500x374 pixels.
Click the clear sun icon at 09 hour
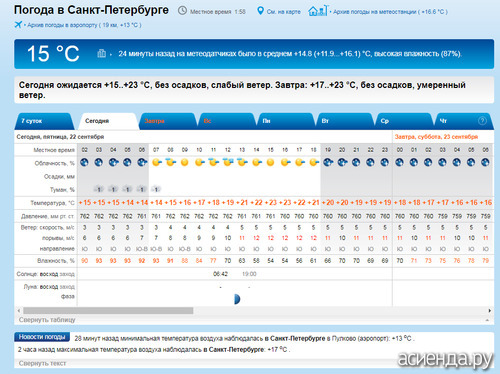185,162
